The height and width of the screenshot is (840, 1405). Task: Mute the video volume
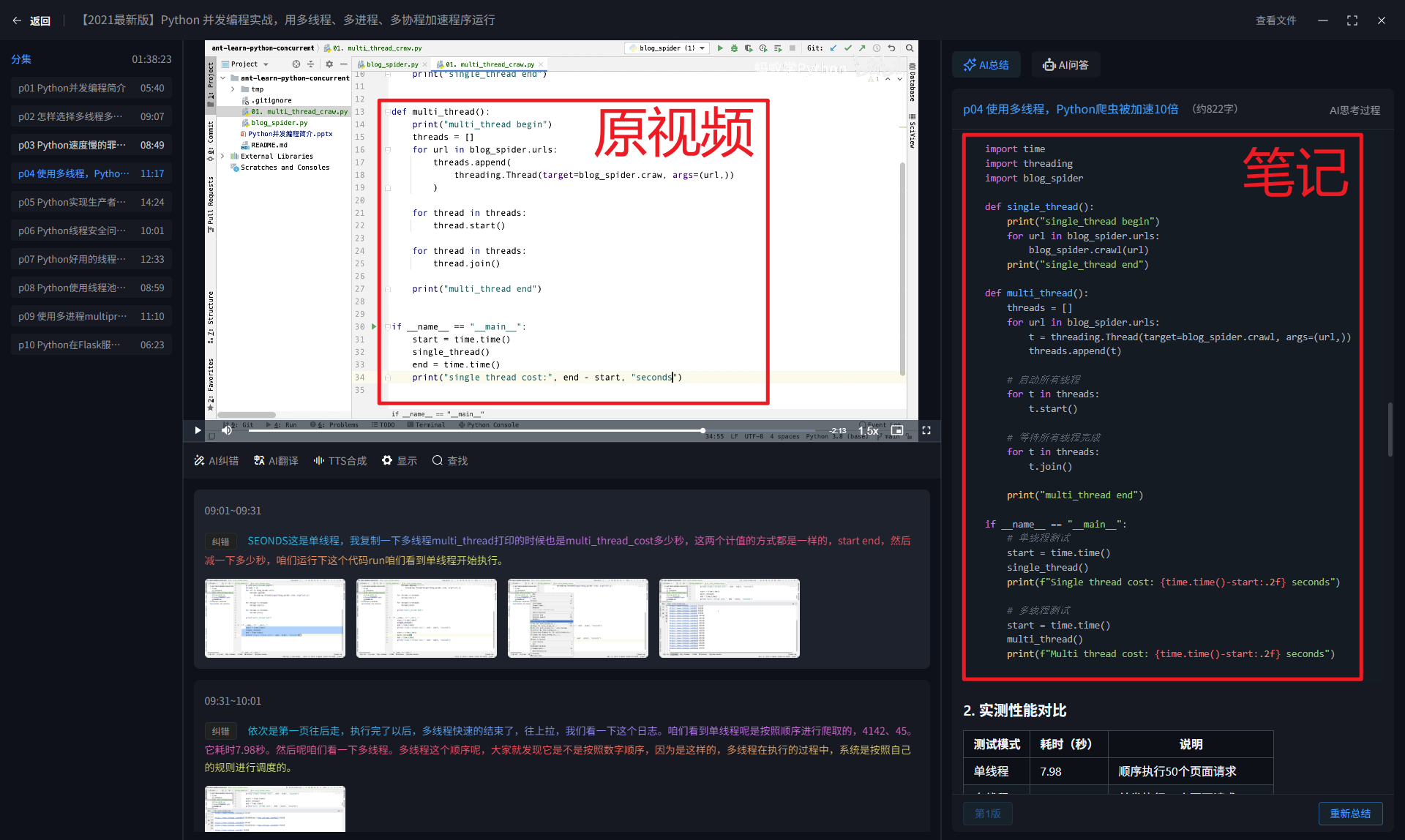(227, 430)
